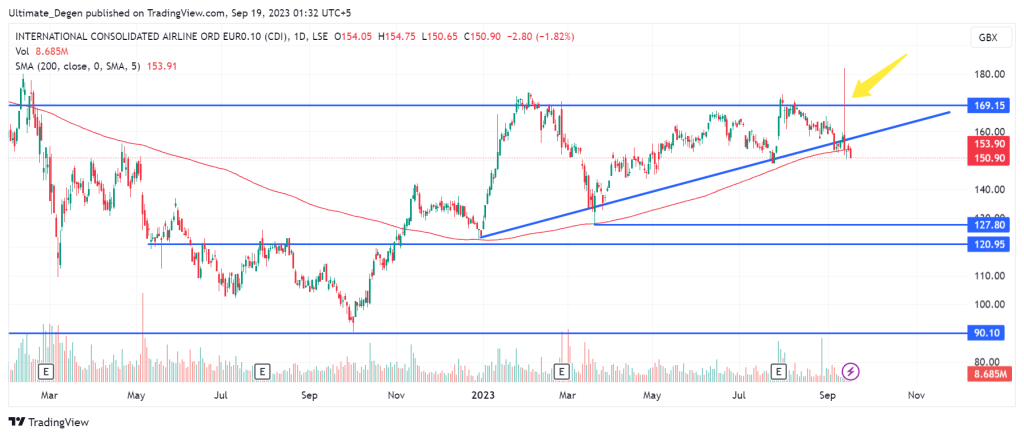This screenshot has height=437, width=1024.
Task: Click the C150.90 close value
Action: [x=481, y=37]
